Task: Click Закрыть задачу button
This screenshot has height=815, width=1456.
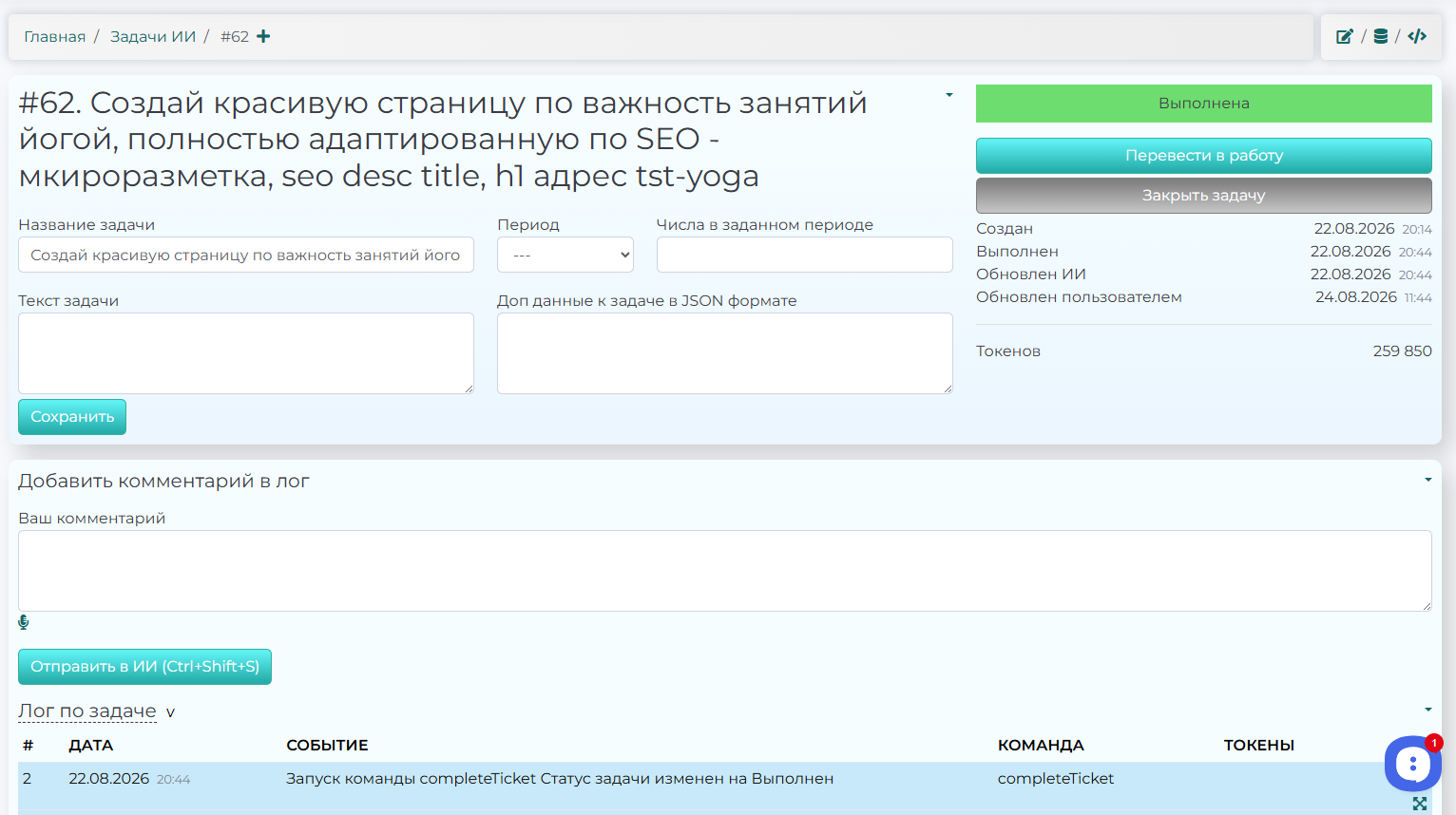Action: 1204,196
